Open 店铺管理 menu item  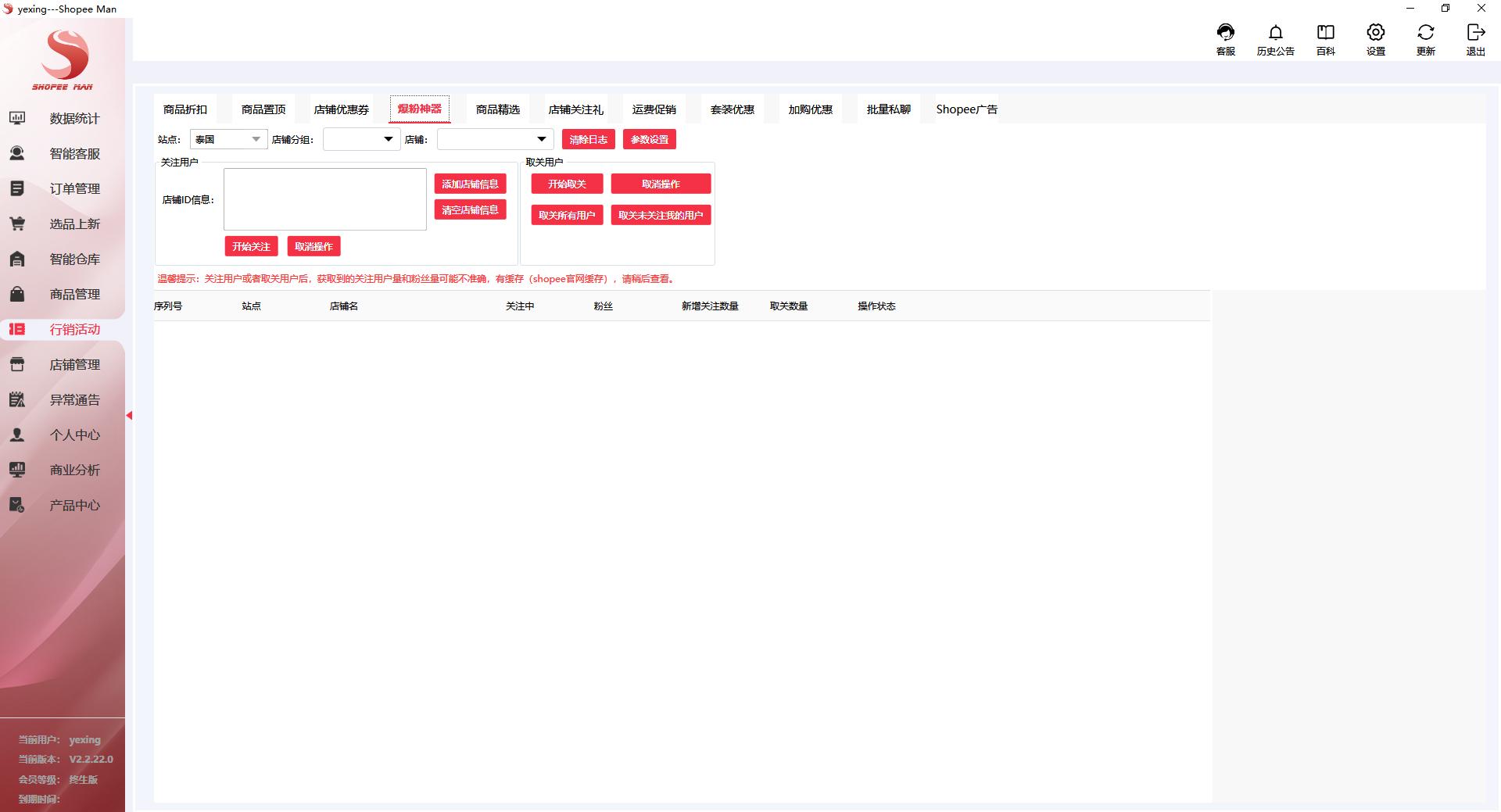[x=74, y=364]
